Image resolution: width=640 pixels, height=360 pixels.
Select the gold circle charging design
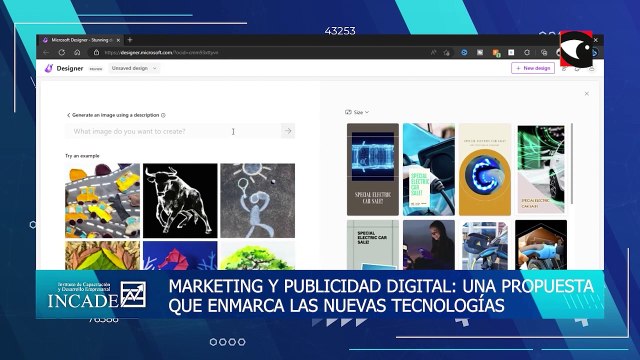(485, 169)
